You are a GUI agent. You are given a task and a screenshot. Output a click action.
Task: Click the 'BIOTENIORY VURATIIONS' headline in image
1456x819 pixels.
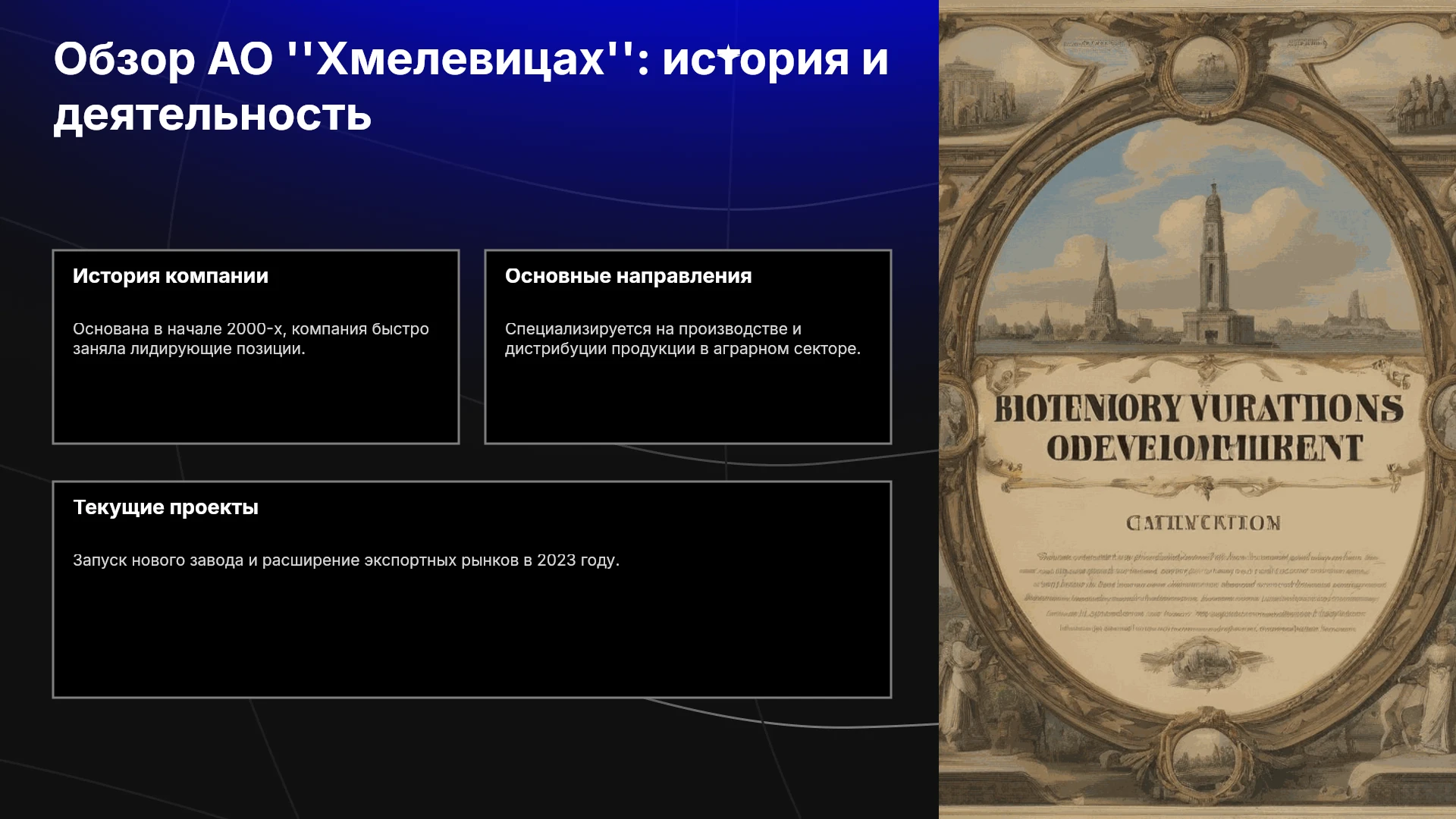pos(1198,409)
